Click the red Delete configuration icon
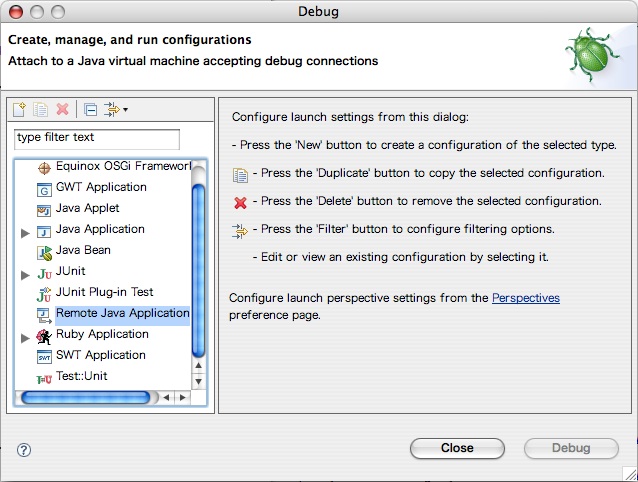Screen dimensions: 638x482 pyautogui.click(x=62, y=109)
